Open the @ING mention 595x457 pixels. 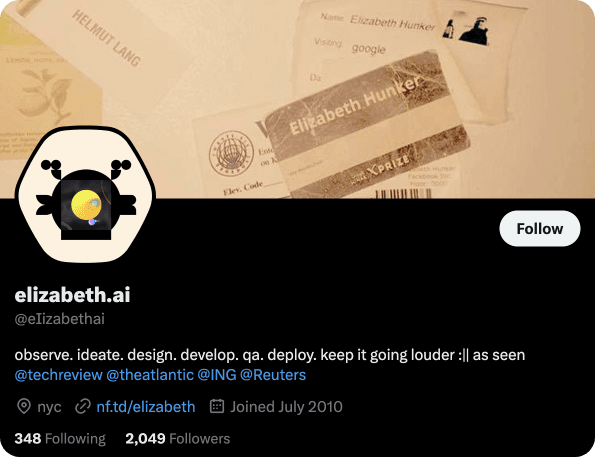point(217,375)
